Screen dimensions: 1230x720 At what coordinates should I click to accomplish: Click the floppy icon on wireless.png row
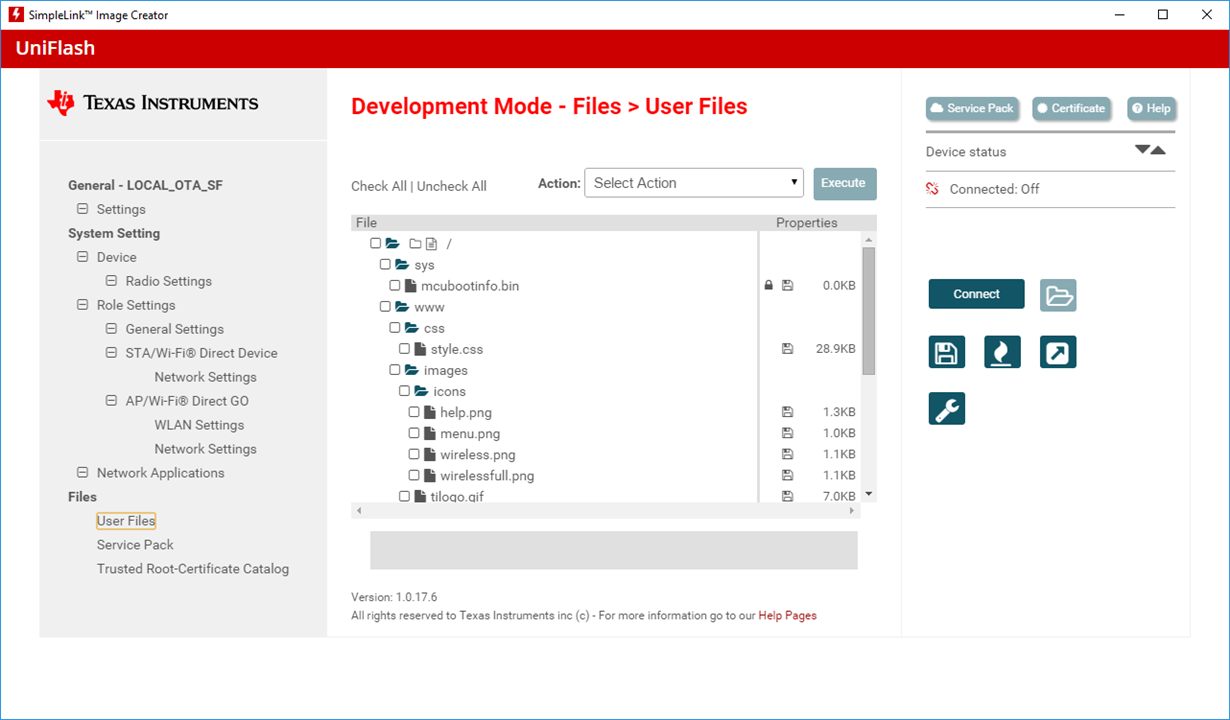(x=787, y=454)
